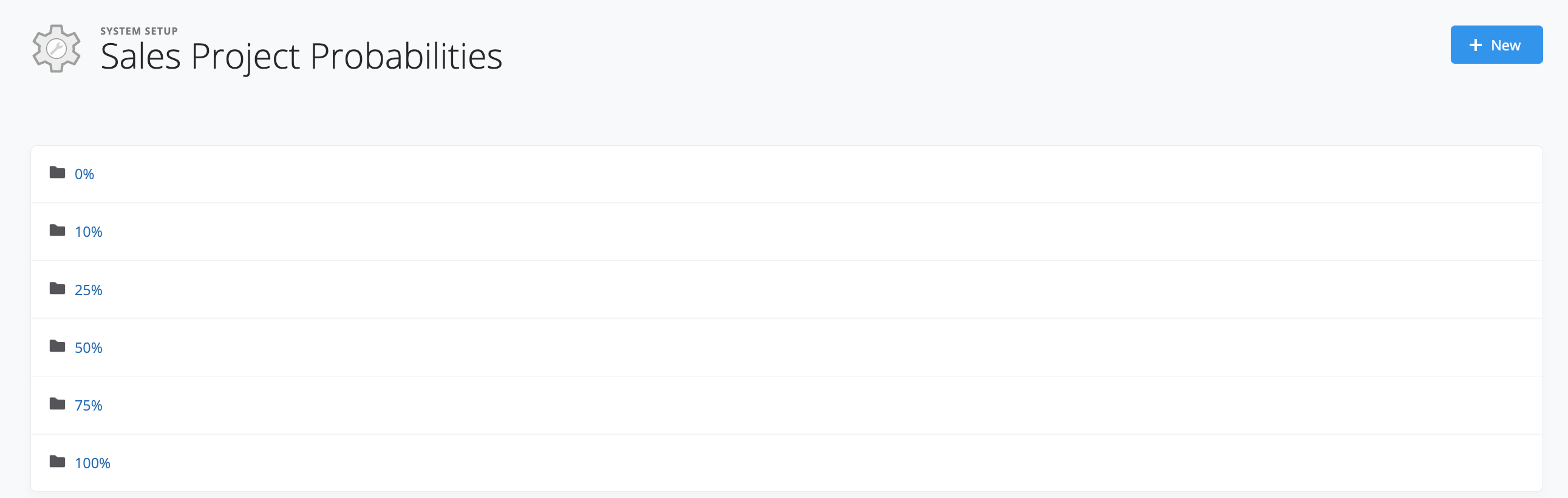
Task: Click the folder icon beside 10%
Action: tap(57, 231)
